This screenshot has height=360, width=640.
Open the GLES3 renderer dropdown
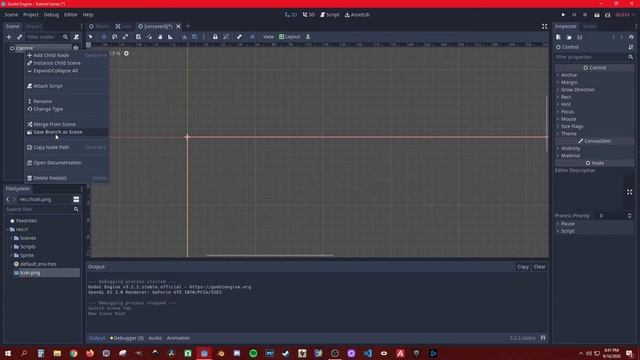pos(624,15)
